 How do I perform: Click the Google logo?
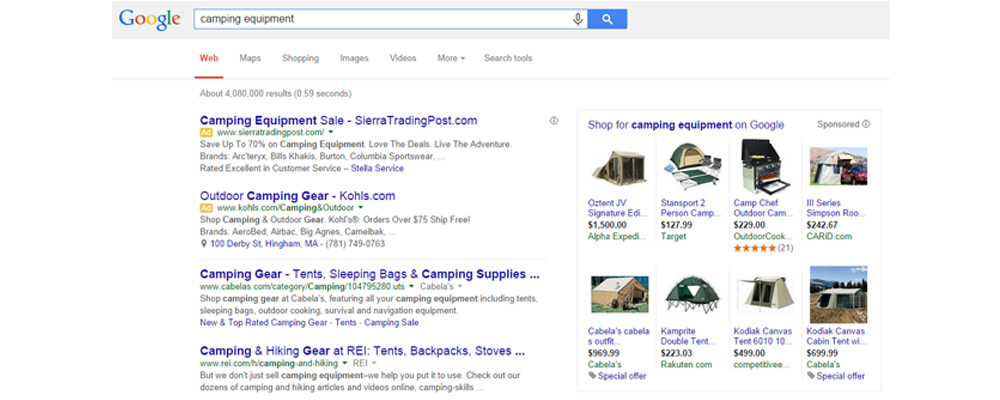pyautogui.click(x=149, y=19)
